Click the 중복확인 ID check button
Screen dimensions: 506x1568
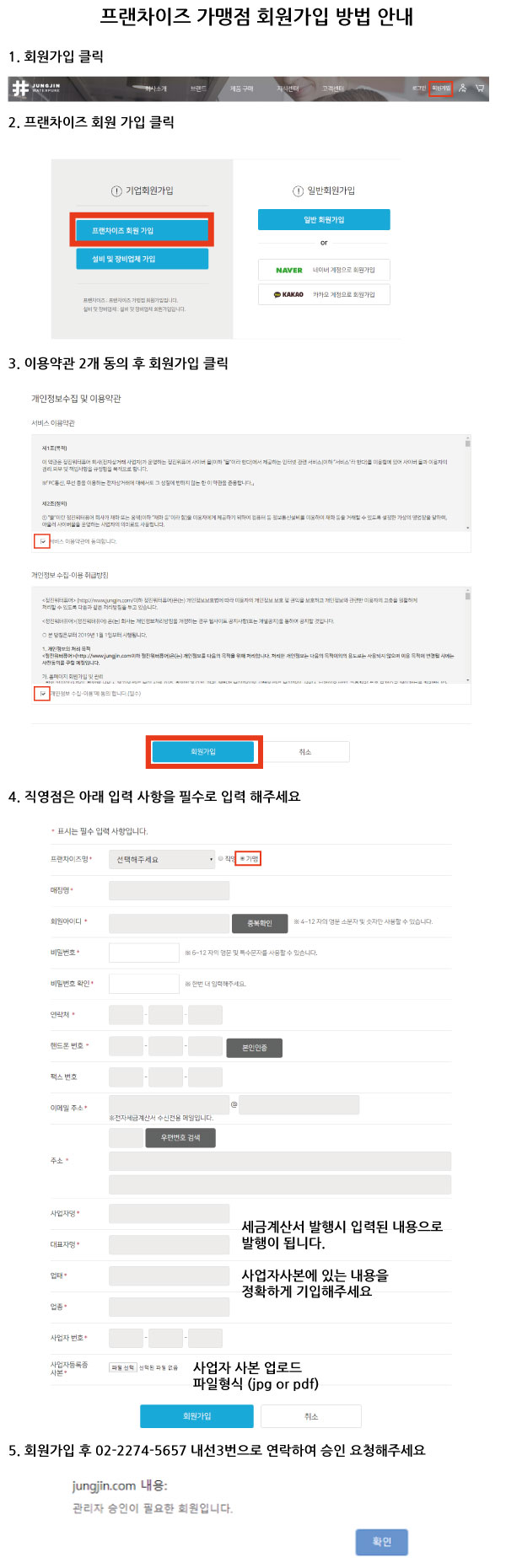(x=260, y=923)
